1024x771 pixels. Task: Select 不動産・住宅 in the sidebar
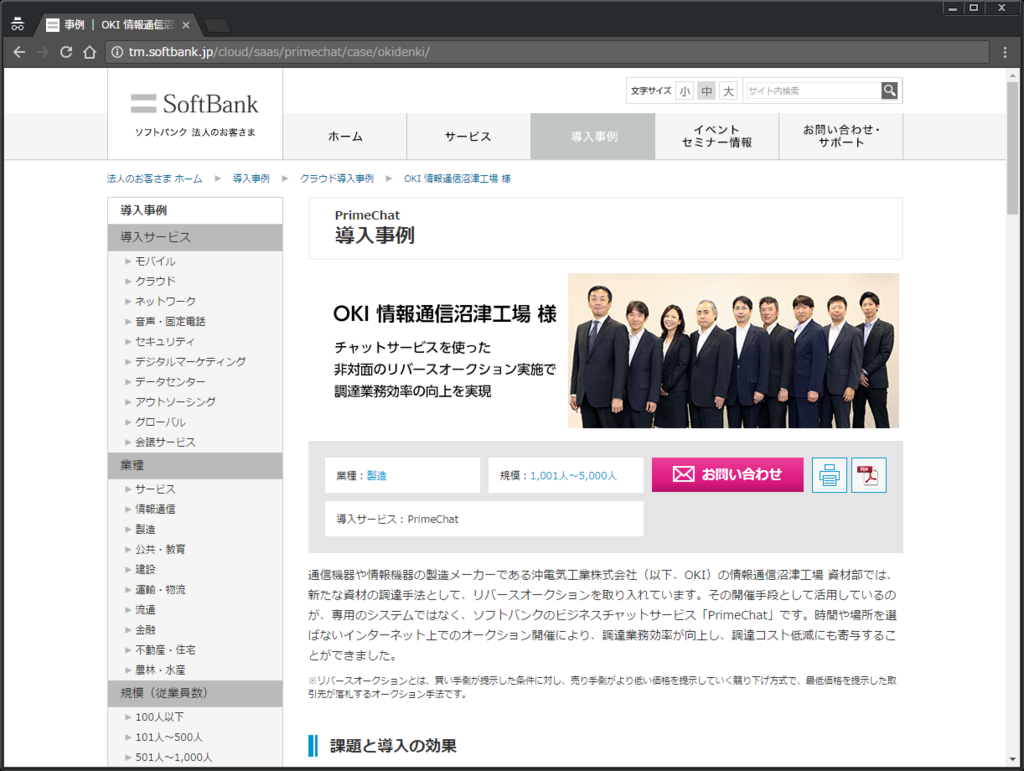point(165,650)
